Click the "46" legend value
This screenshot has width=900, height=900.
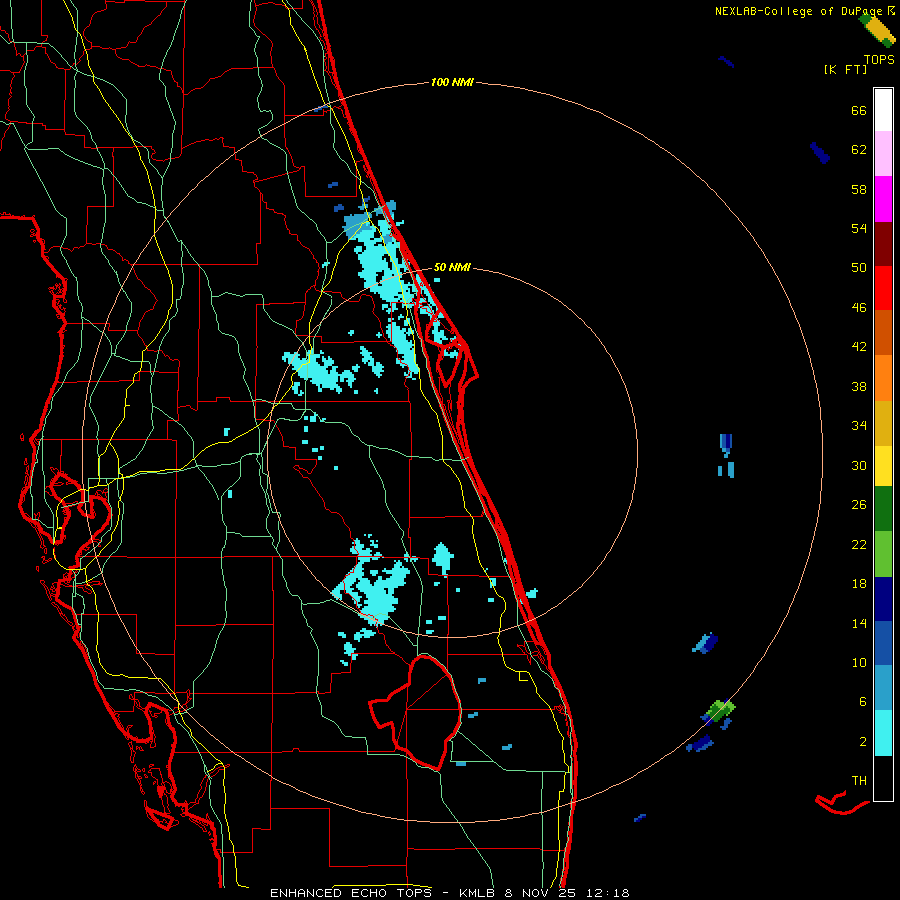[x=859, y=308]
